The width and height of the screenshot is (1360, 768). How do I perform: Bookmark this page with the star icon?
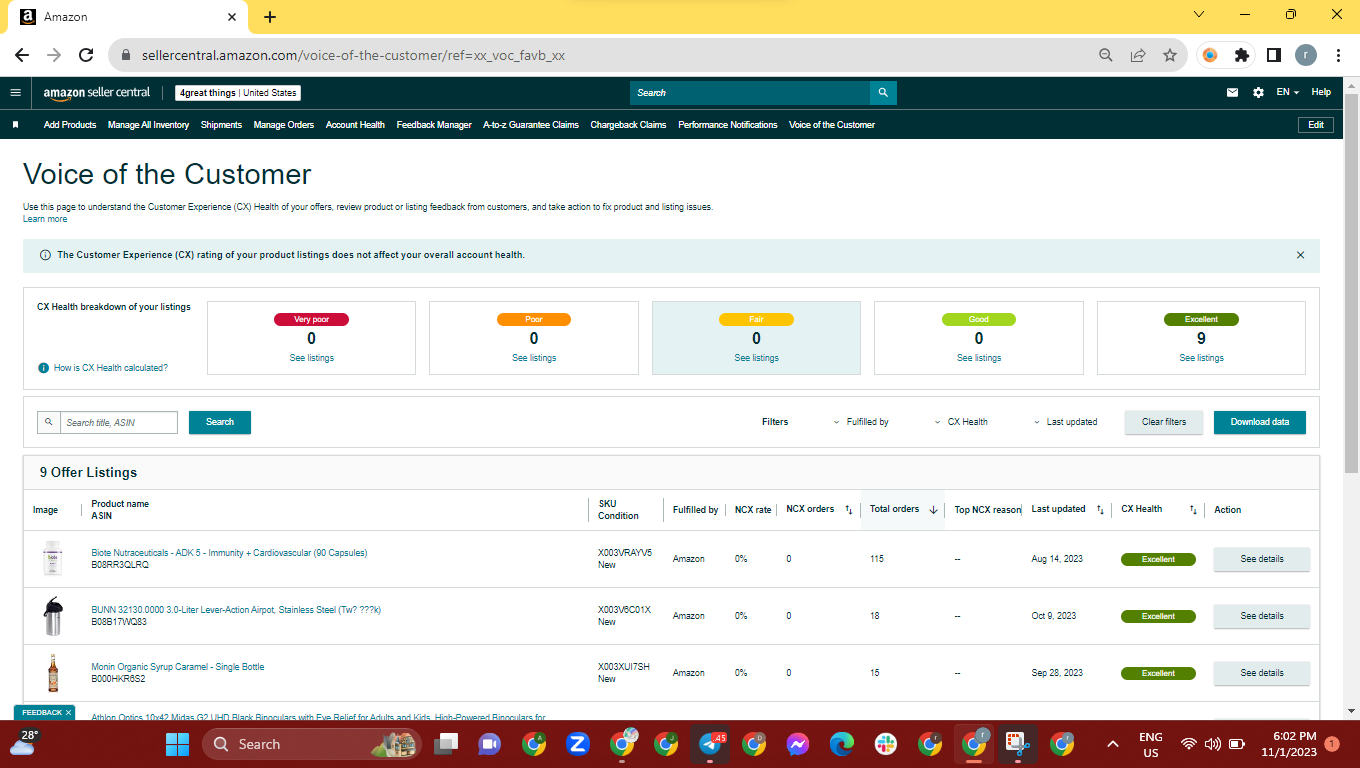[x=1170, y=55]
